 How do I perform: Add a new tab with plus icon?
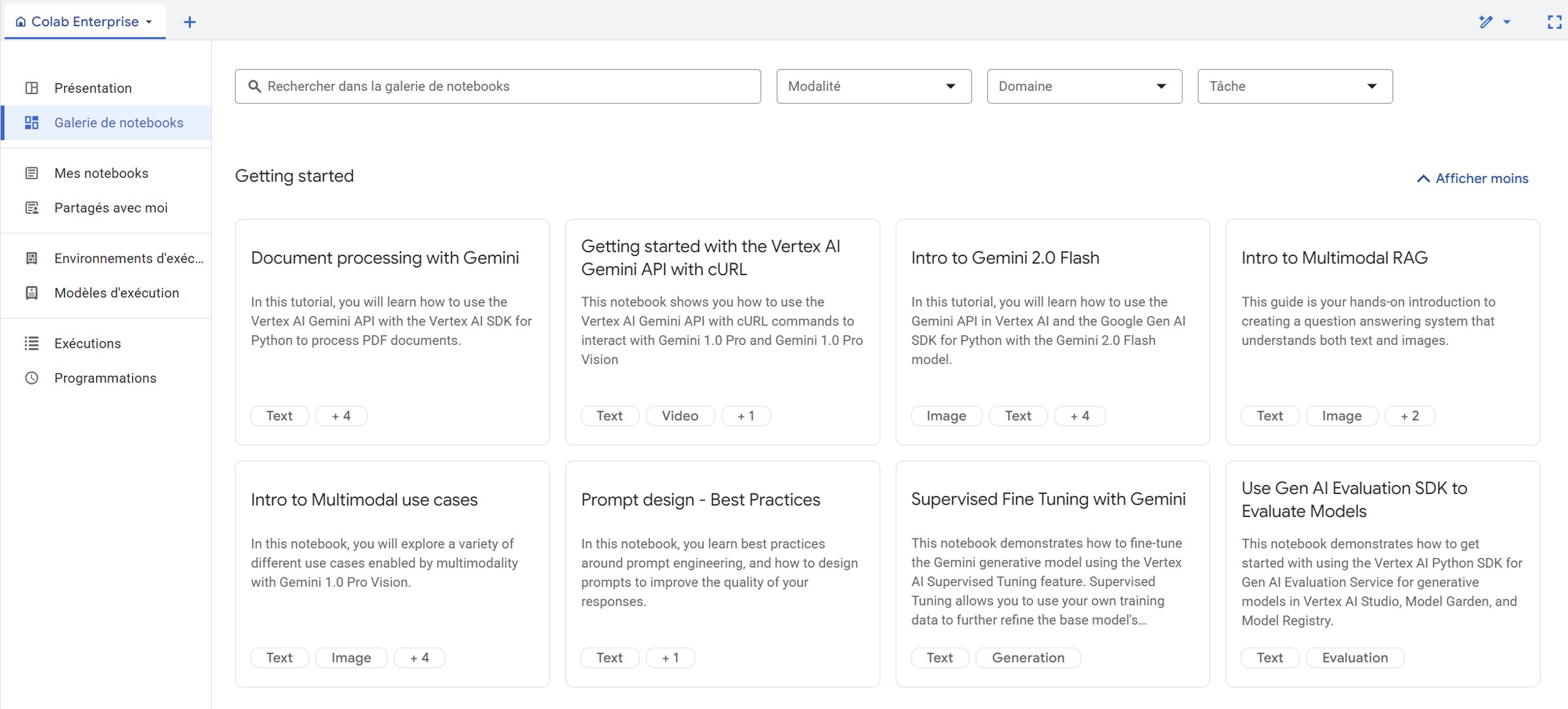pyautogui.click(x=189, y=22)
